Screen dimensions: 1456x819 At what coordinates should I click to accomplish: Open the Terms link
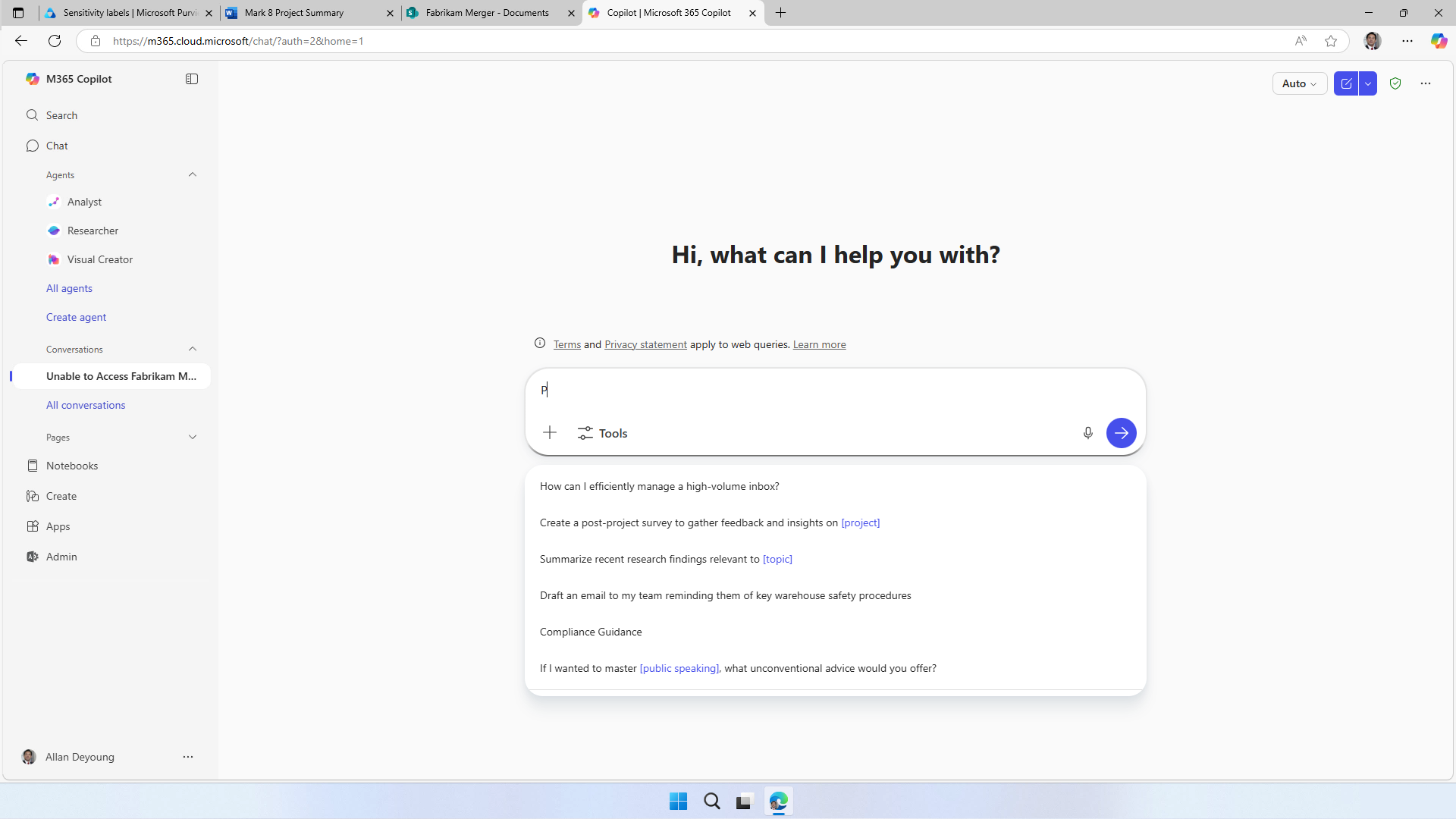566,344
